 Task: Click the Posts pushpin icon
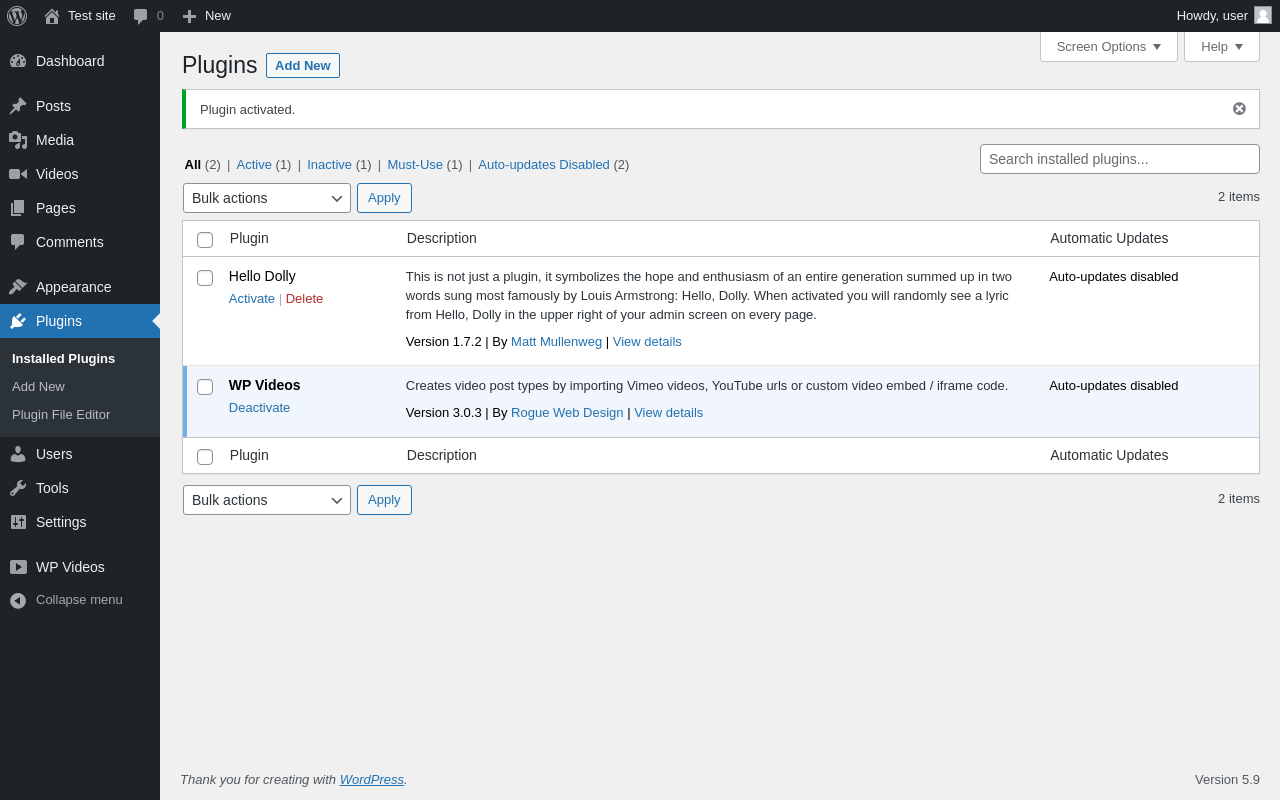18,106
